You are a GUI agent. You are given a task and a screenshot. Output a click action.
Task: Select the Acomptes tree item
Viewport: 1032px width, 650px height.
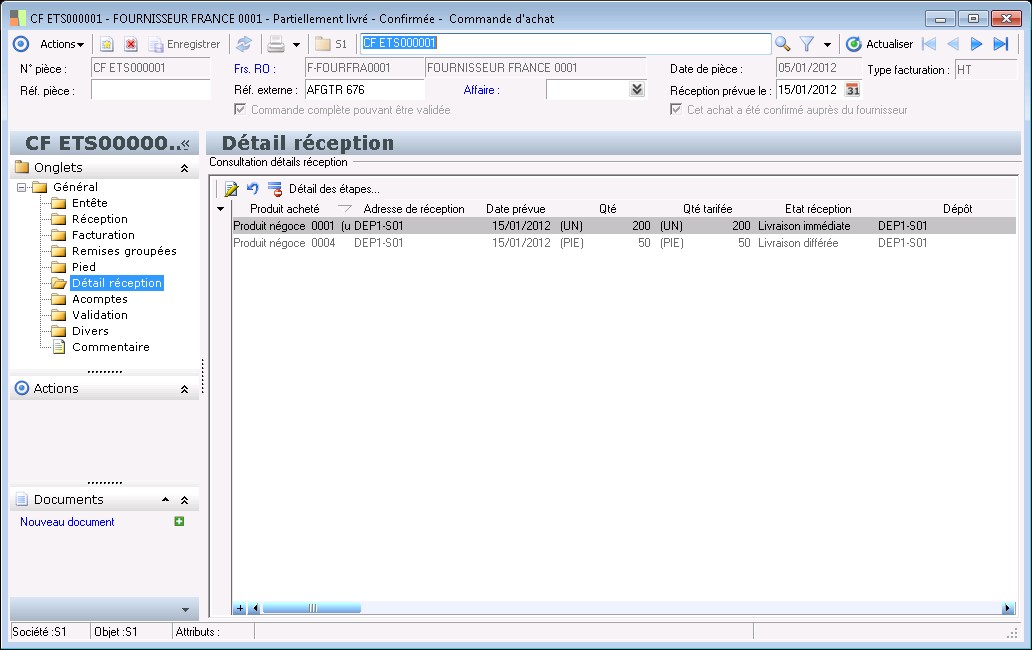pyautogui.click(x=99, y=299)
